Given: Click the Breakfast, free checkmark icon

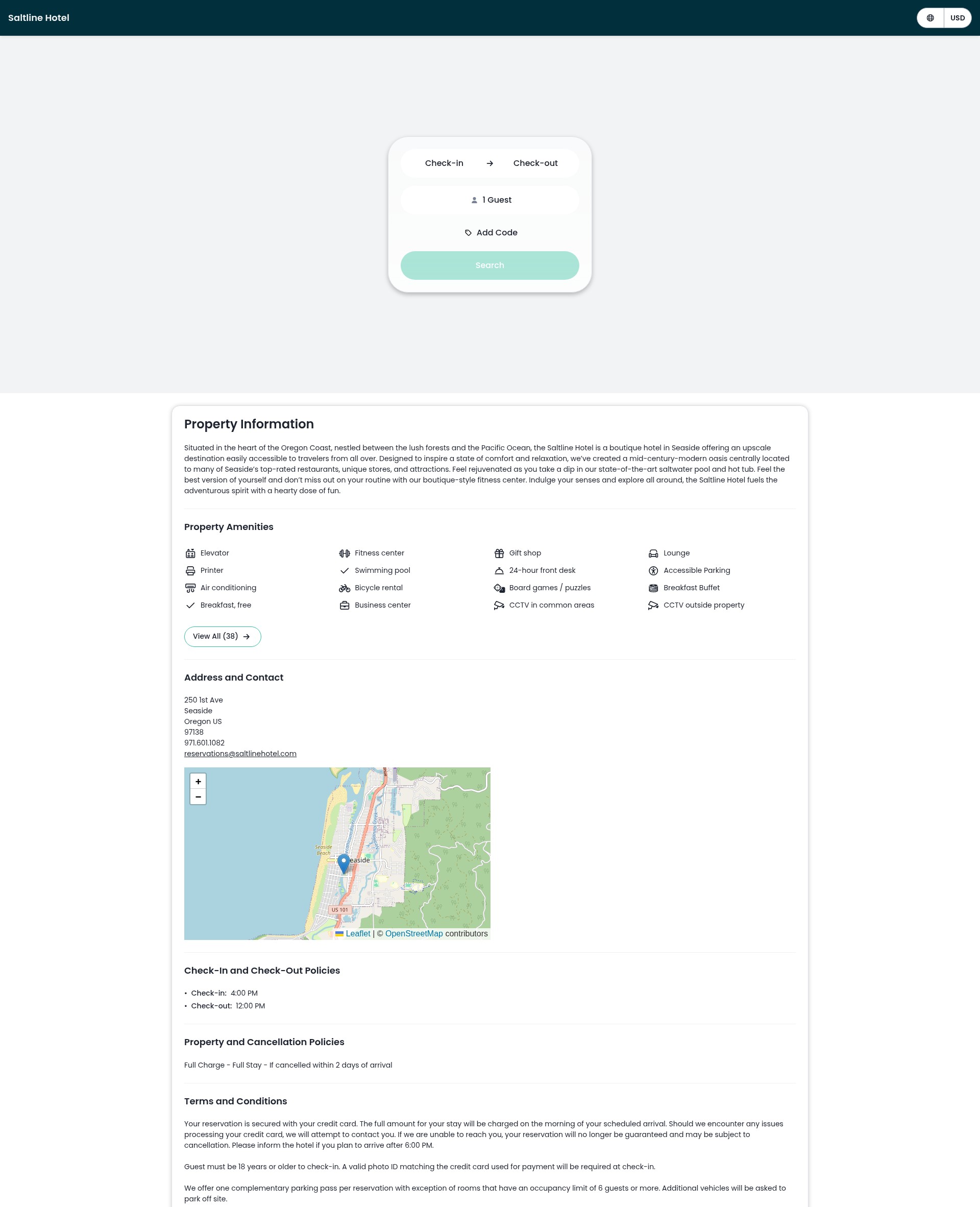Looking at the screenshot, I should click(x=190, y=605).
